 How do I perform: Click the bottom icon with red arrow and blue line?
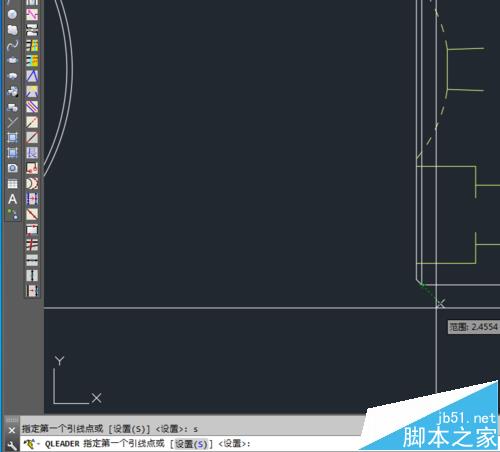[x=32, y=291]
